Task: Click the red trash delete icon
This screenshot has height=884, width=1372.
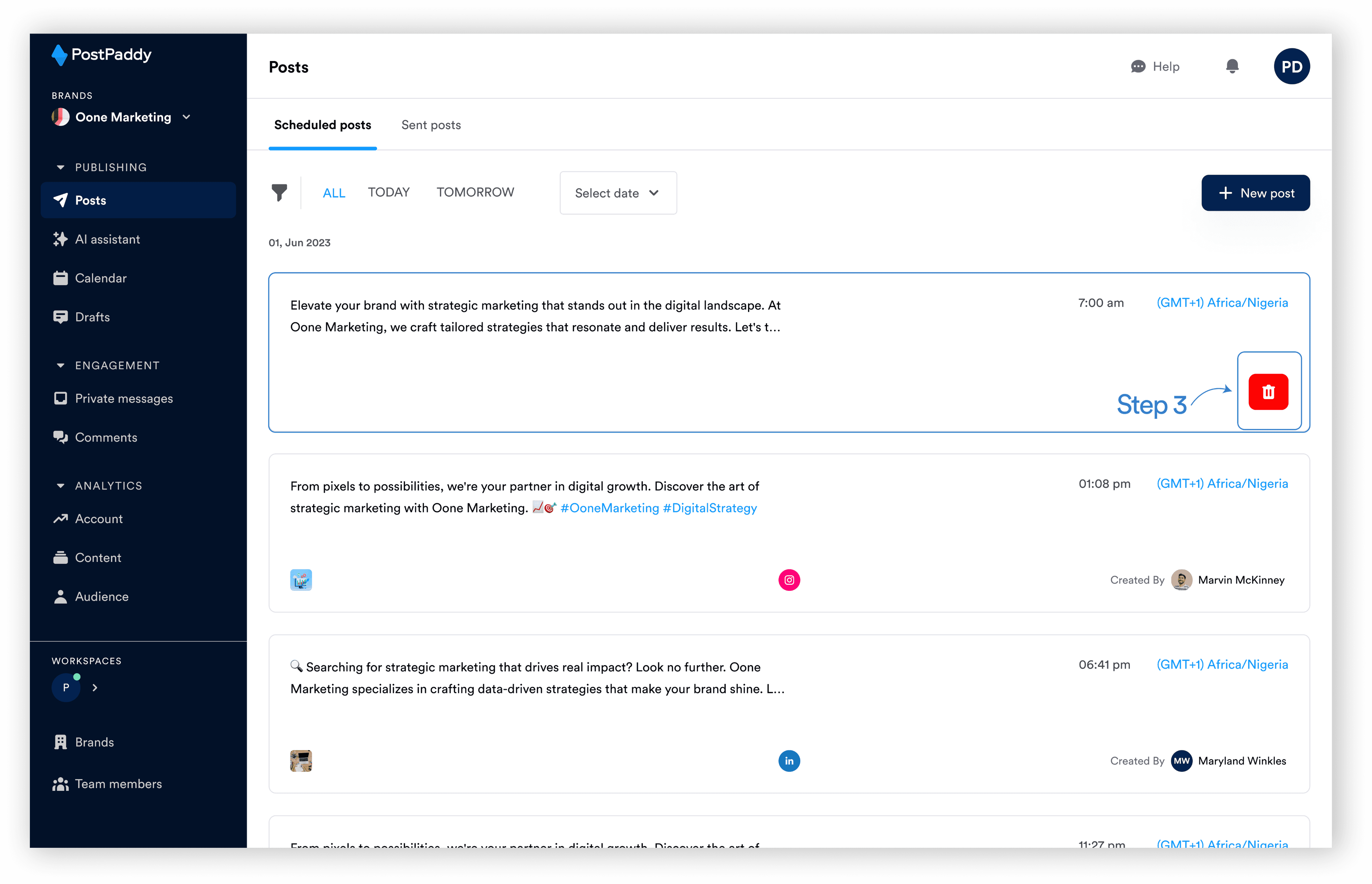Action: point(1268,391)
